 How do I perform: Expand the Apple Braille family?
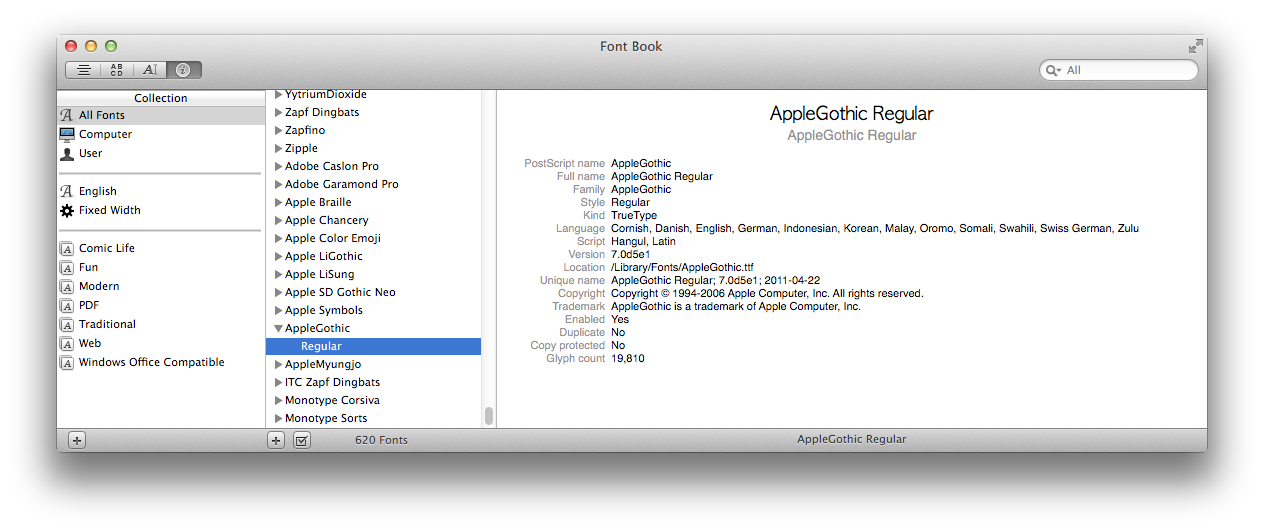pyautogui.click(x=279, y=202)
